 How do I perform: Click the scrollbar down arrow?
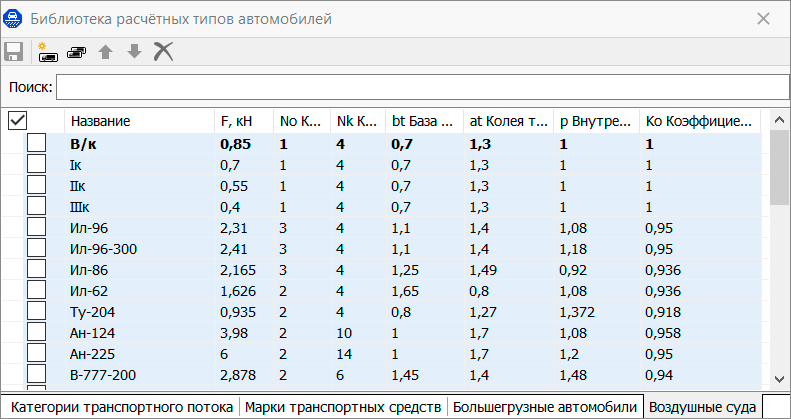pyautogui.click(x=779, y=379)
